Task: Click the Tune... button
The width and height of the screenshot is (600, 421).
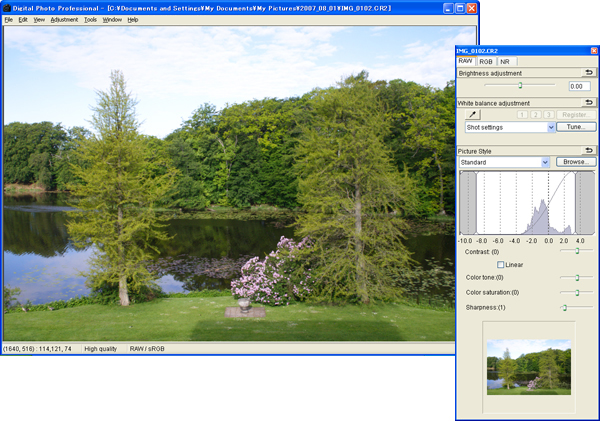Action: point(575,128)
